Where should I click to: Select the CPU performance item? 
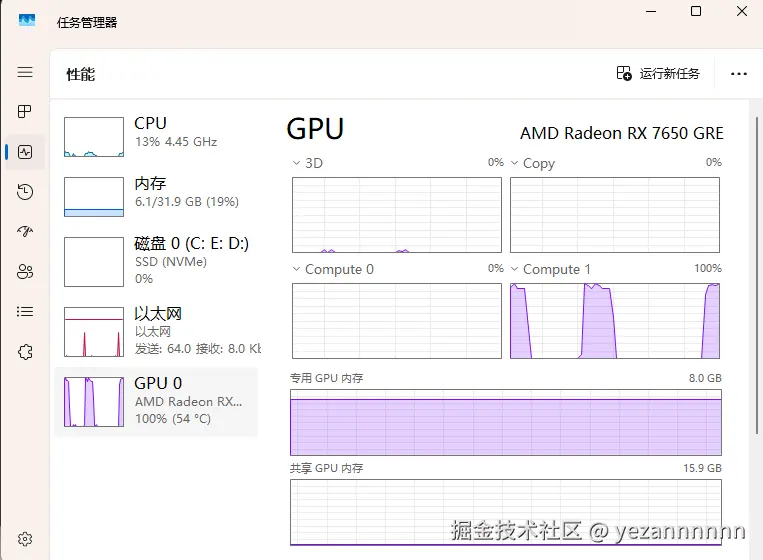[155, 137]
